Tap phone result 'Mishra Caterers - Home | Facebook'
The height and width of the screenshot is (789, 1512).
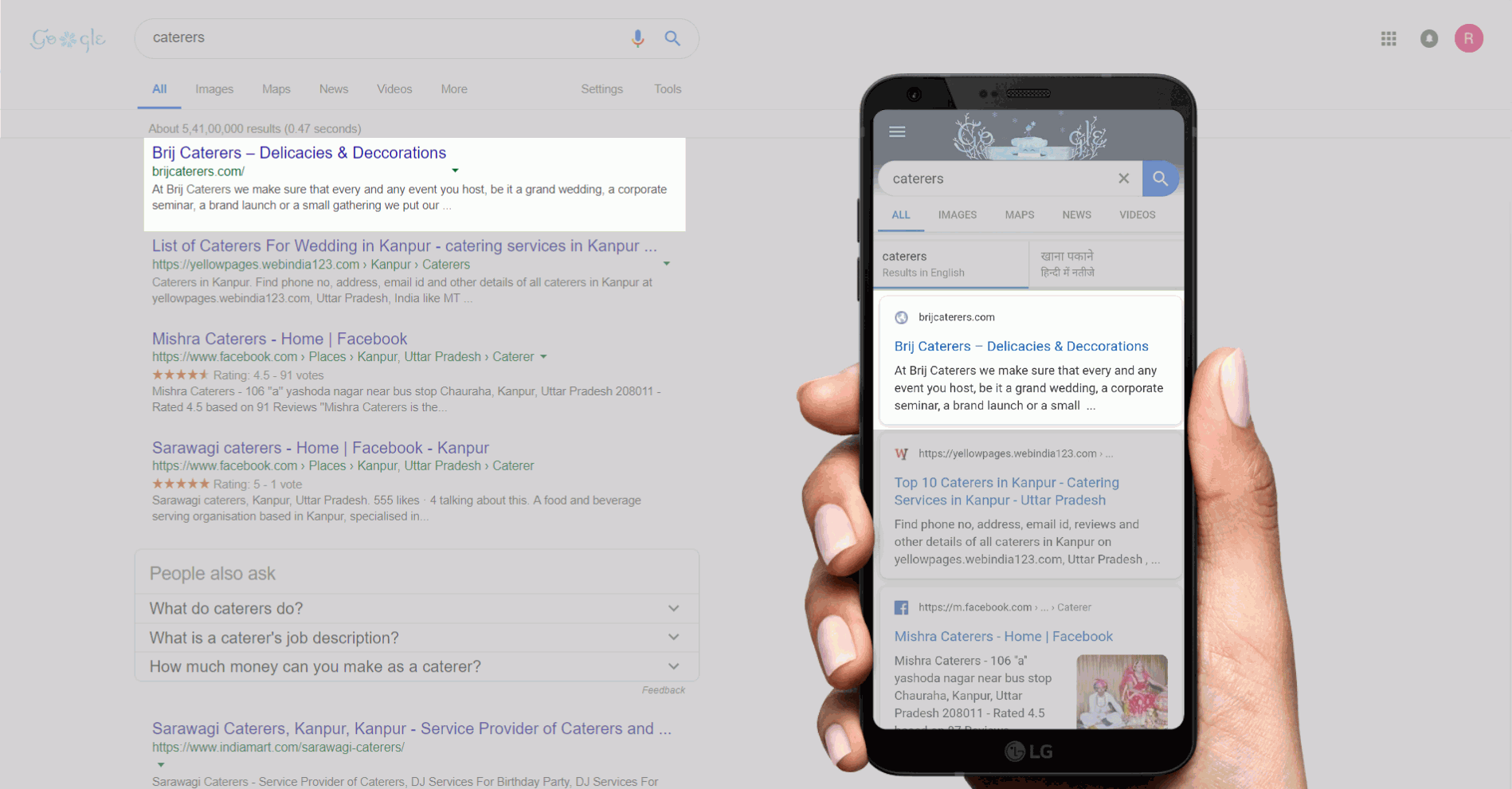[x=1004, y=637]
